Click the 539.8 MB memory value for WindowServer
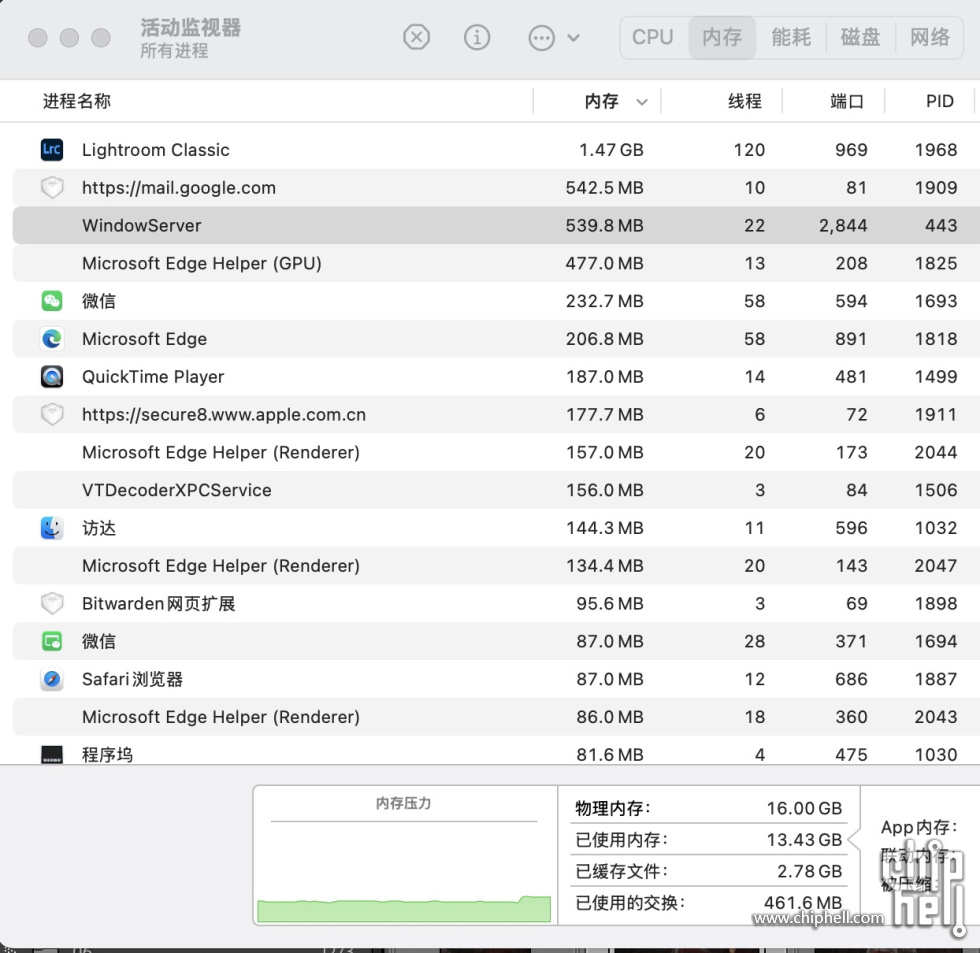The image size is (980, 953). (x=604, y=226)
